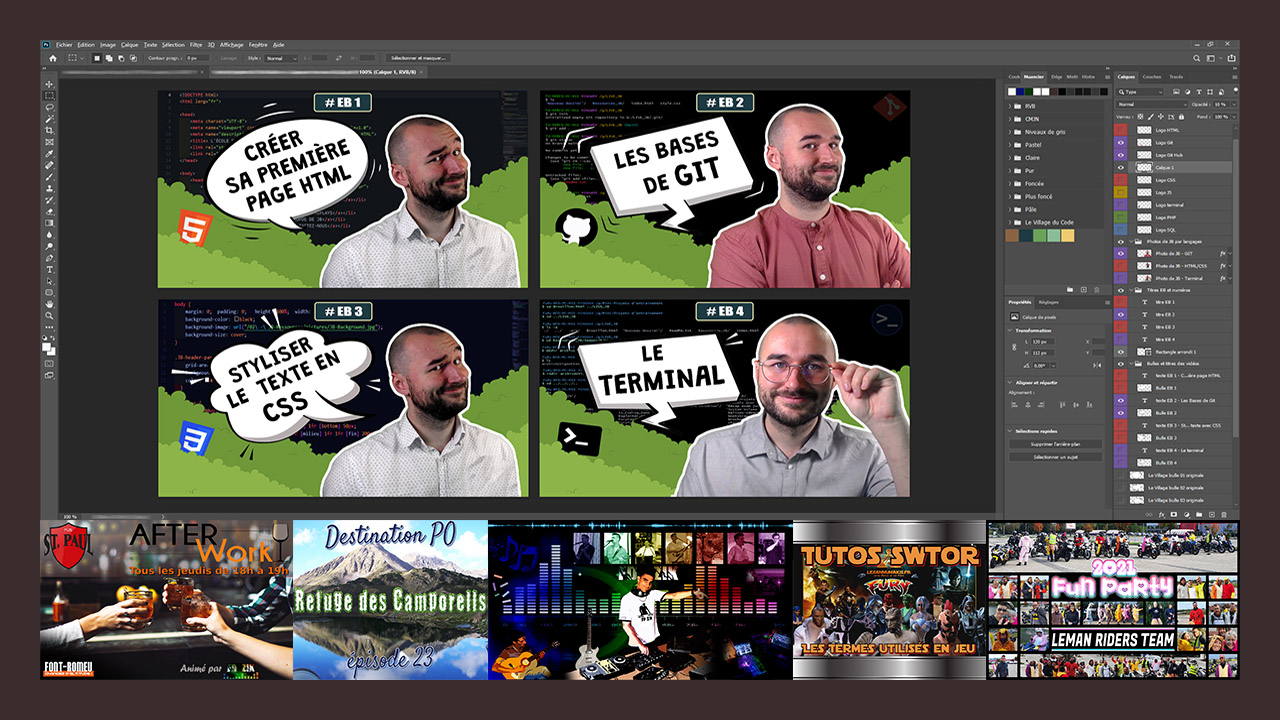Select the Hand tool
Image resolution: width=1280 pixels, height=720 pixels.
49,304
